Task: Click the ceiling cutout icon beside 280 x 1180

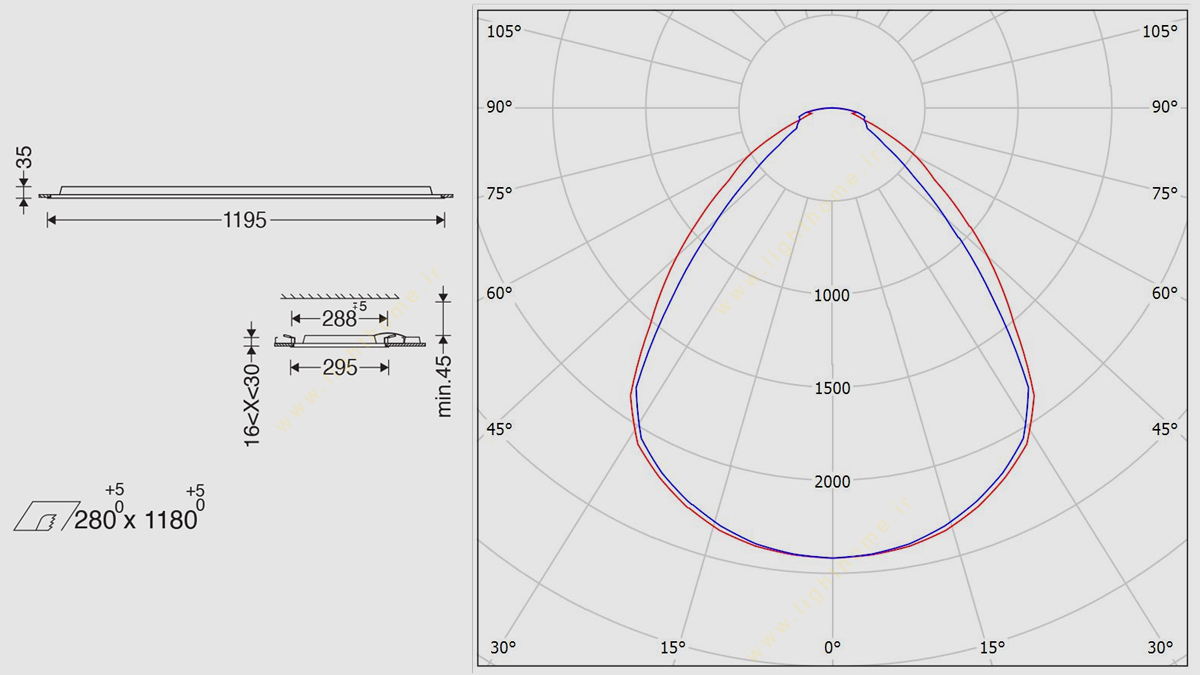Action: click(45, 516)
